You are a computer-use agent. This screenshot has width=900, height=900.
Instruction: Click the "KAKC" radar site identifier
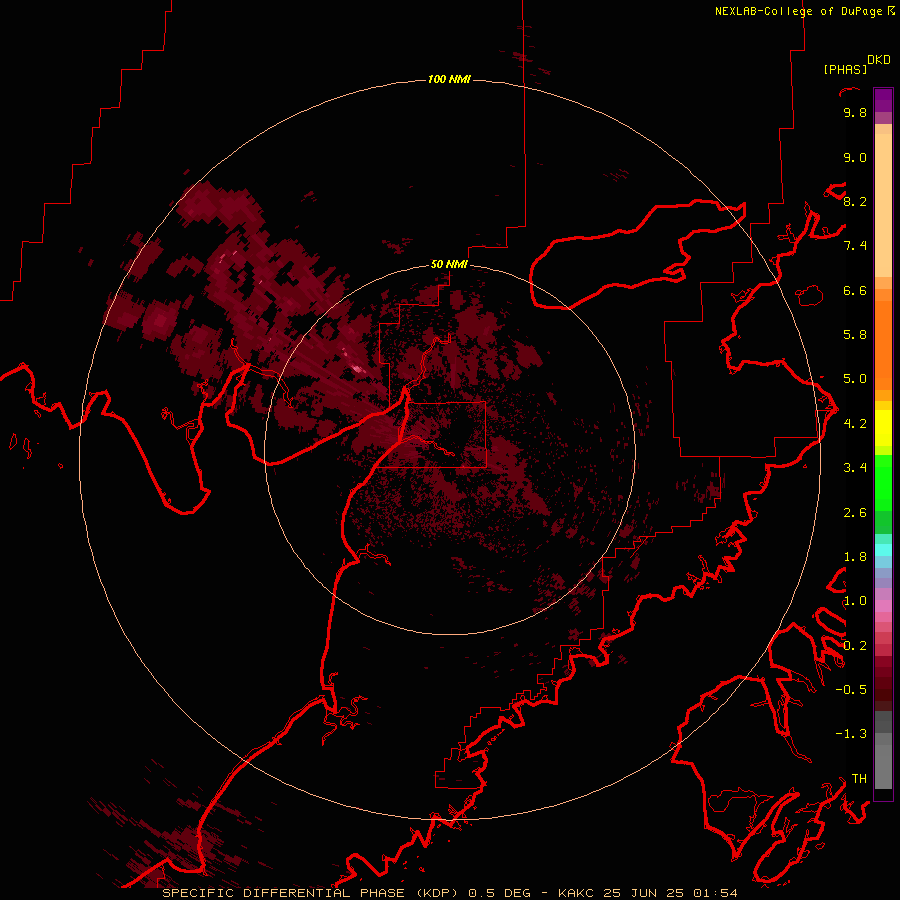576,893
